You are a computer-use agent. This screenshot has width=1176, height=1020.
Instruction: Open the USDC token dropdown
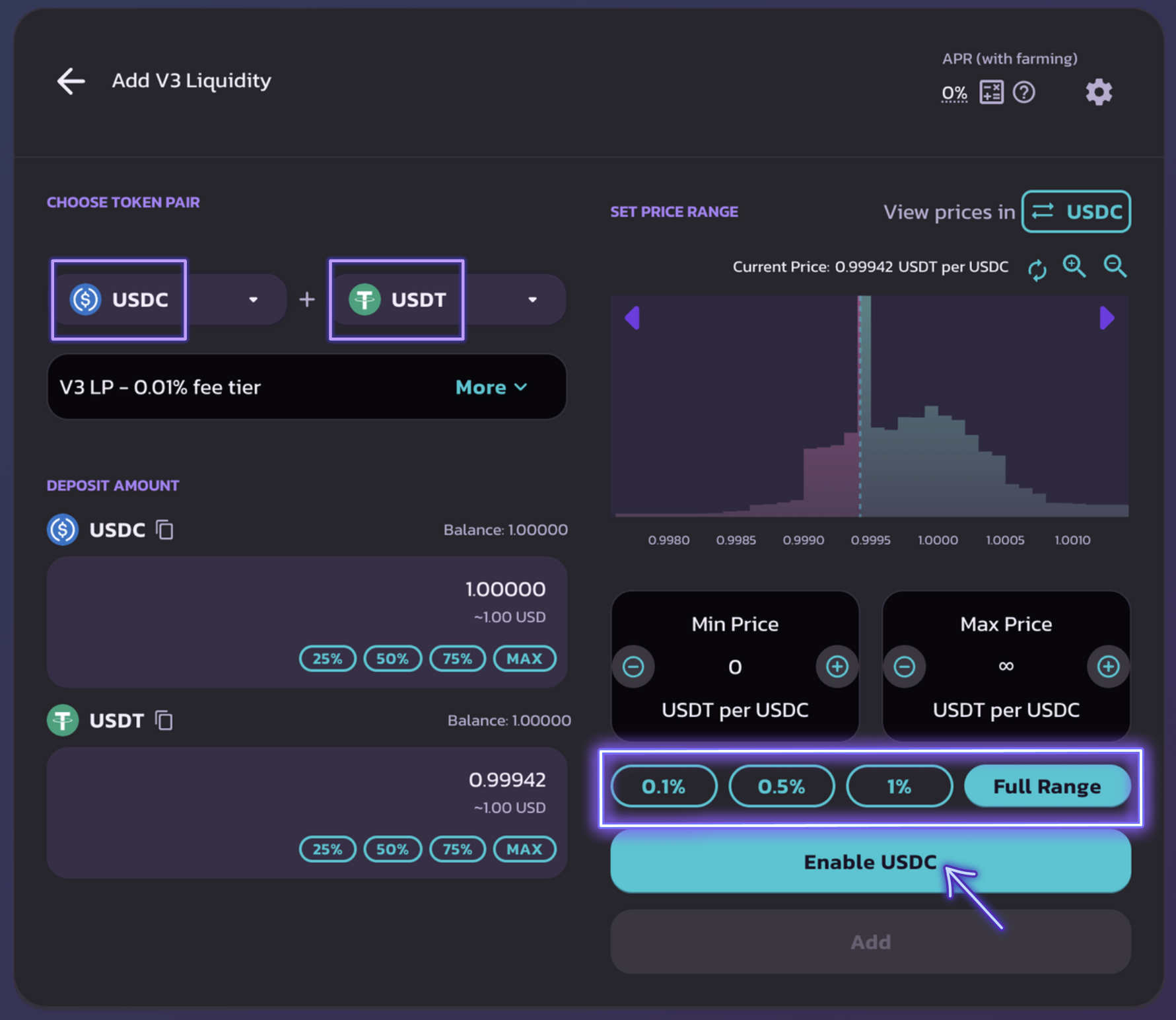[x=252, y=300]
